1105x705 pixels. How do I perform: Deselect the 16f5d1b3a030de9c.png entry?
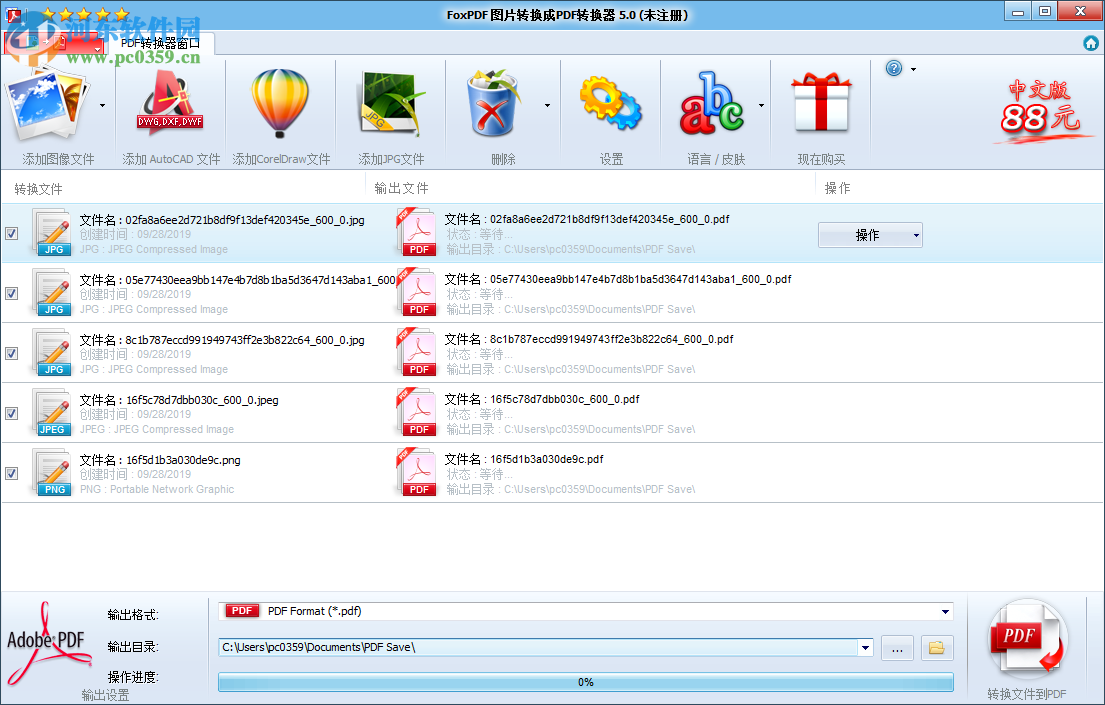point(12,473)
